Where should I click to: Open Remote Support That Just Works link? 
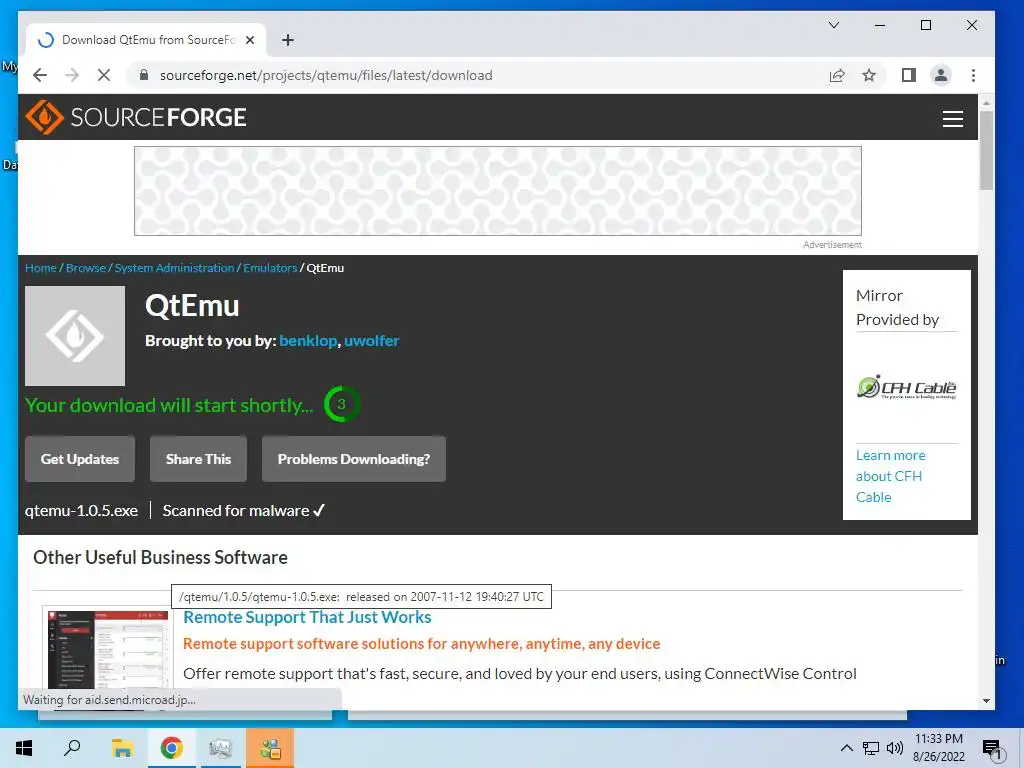coord(307,617)
